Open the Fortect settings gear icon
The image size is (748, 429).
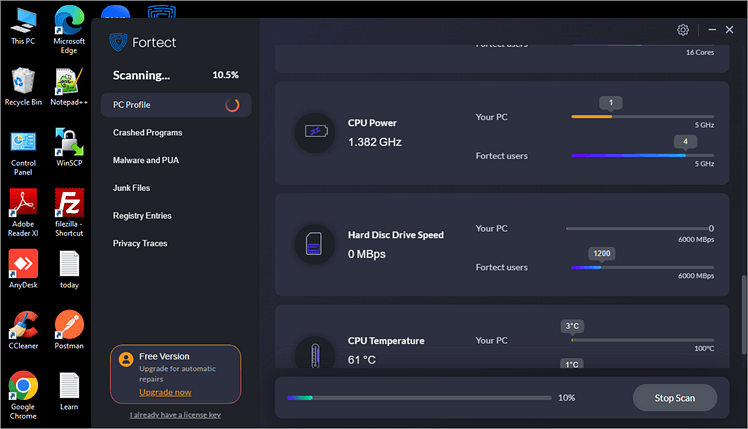(x=683, y=30)
